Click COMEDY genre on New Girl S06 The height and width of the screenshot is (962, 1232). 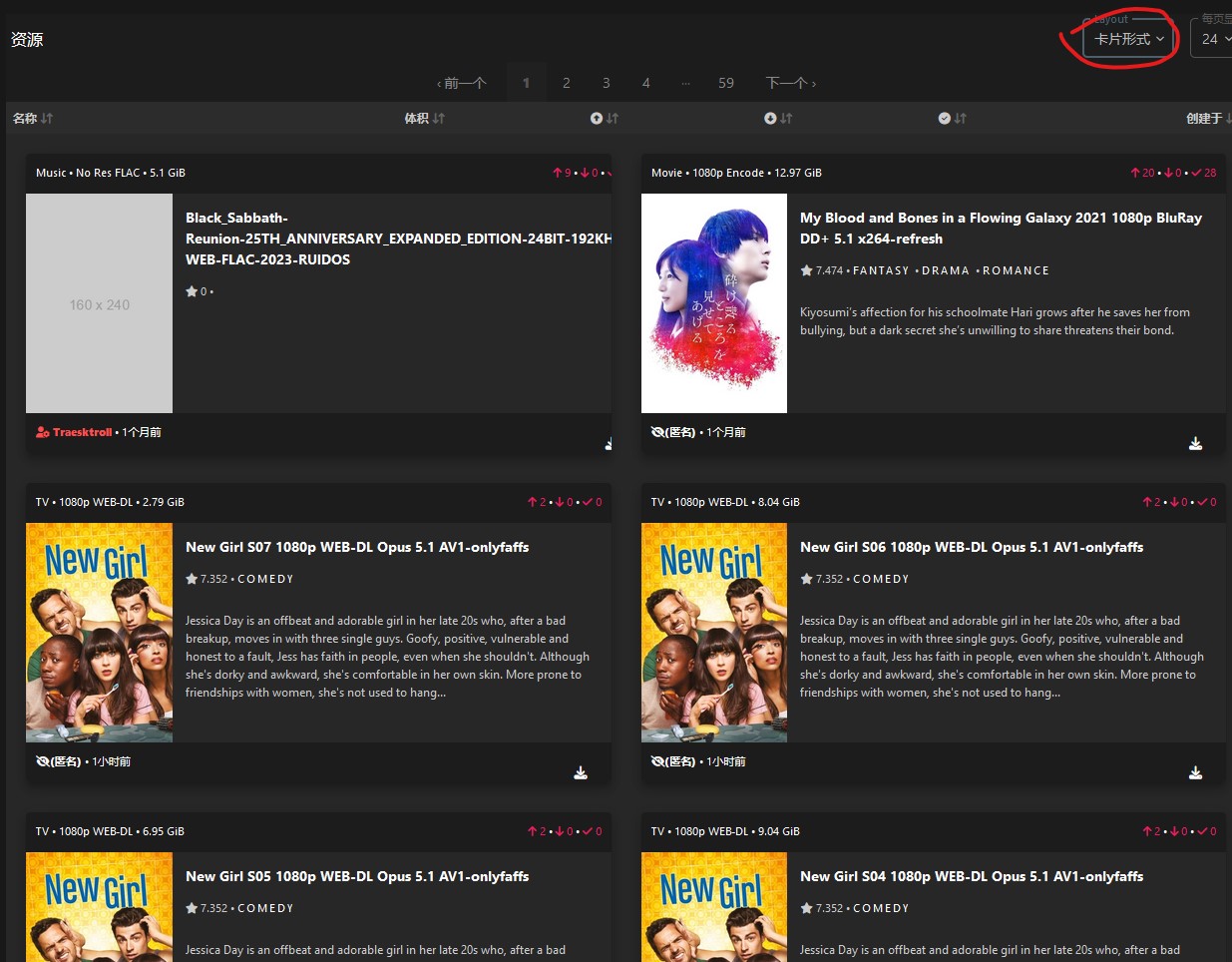coord(881,579)
